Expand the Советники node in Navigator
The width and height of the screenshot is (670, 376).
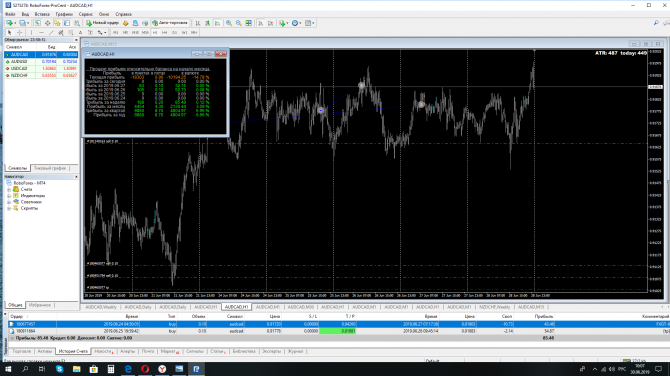9,202
